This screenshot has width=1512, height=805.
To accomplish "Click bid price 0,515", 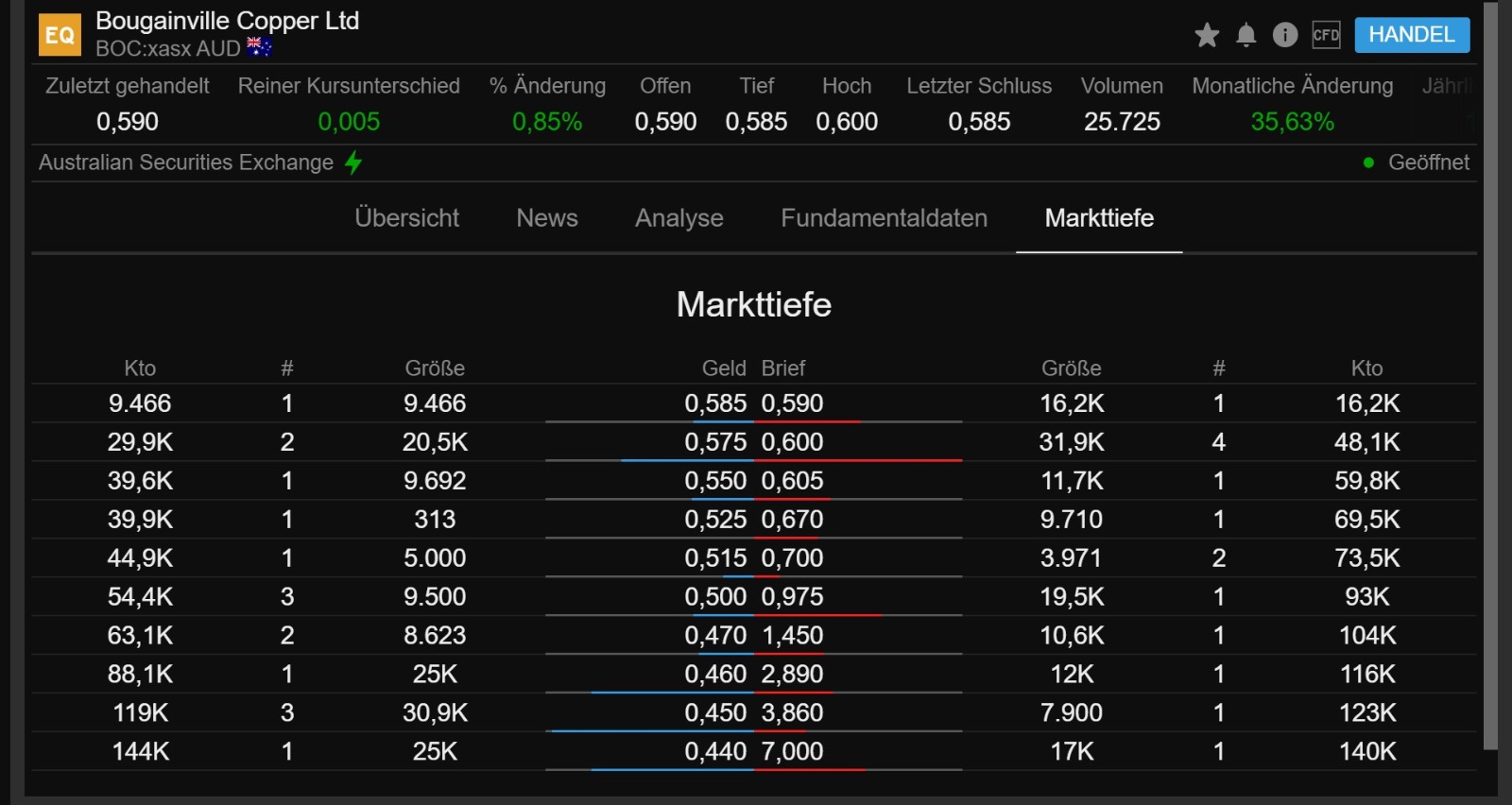I will point(715,558).
